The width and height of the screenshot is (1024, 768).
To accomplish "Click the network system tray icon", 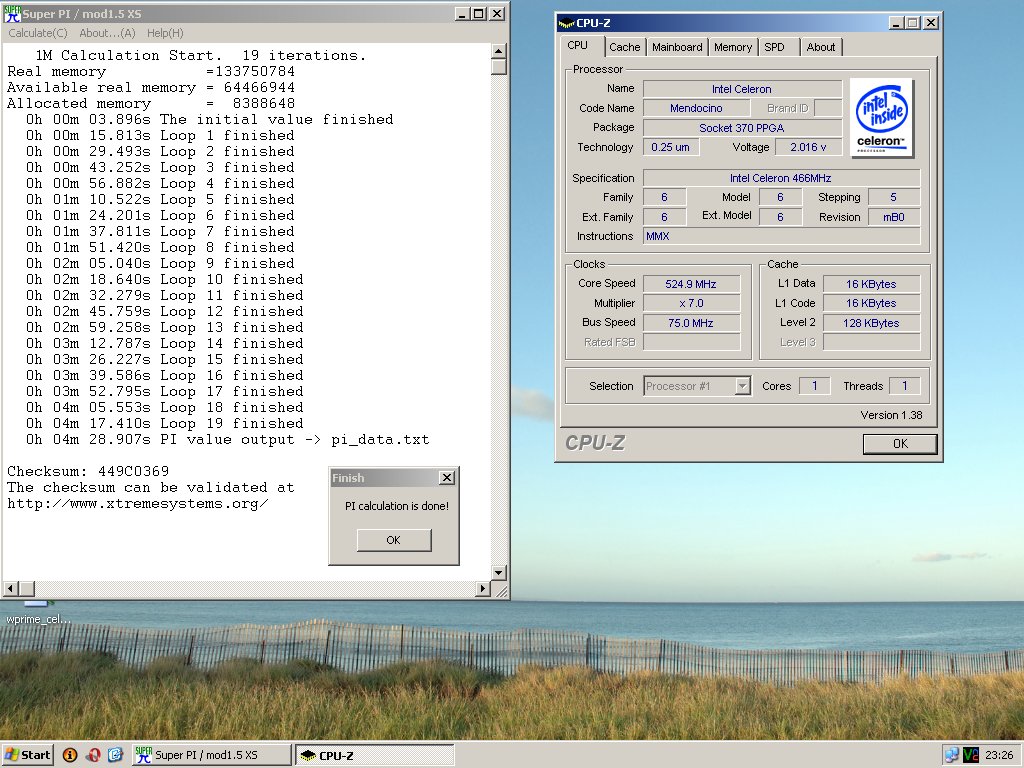I will click(x=952, y=755).
